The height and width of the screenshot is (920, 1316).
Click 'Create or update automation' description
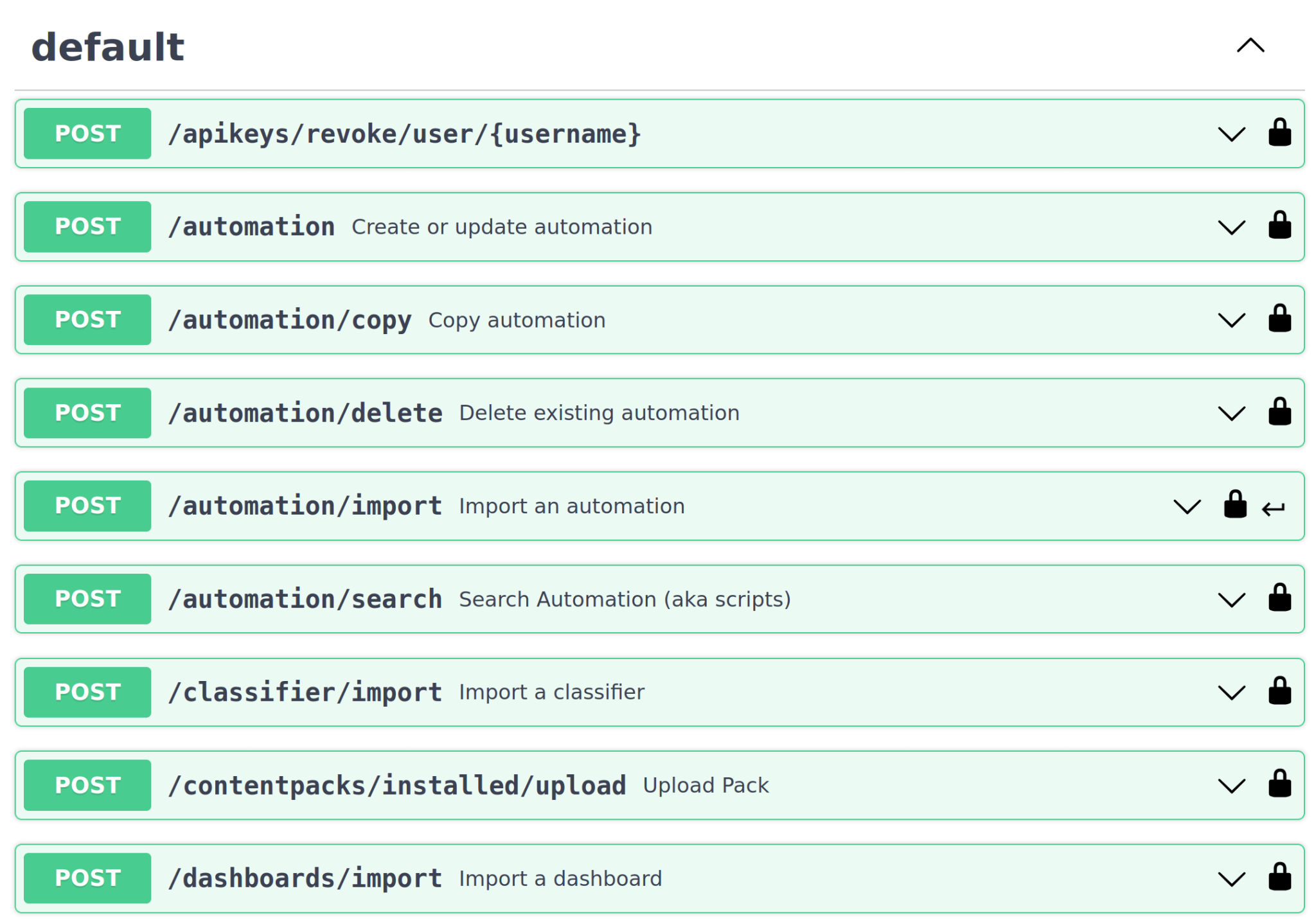tap(502, 227)
